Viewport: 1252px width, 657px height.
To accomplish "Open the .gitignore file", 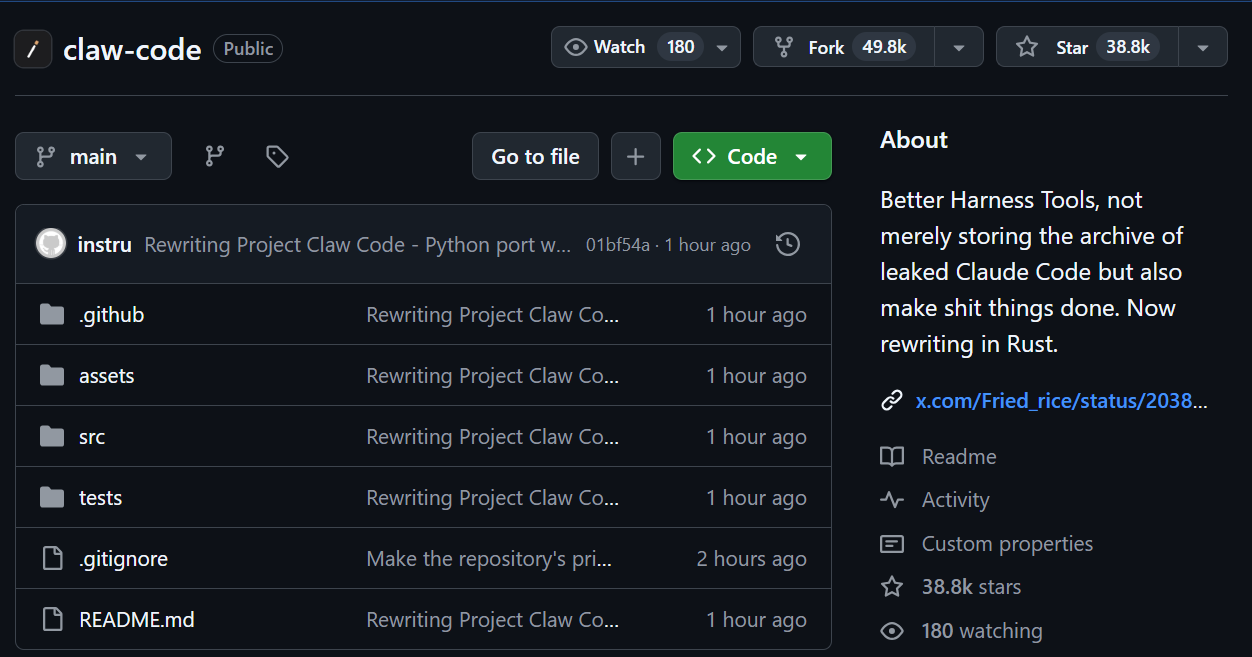I will [x=123, y=559].
